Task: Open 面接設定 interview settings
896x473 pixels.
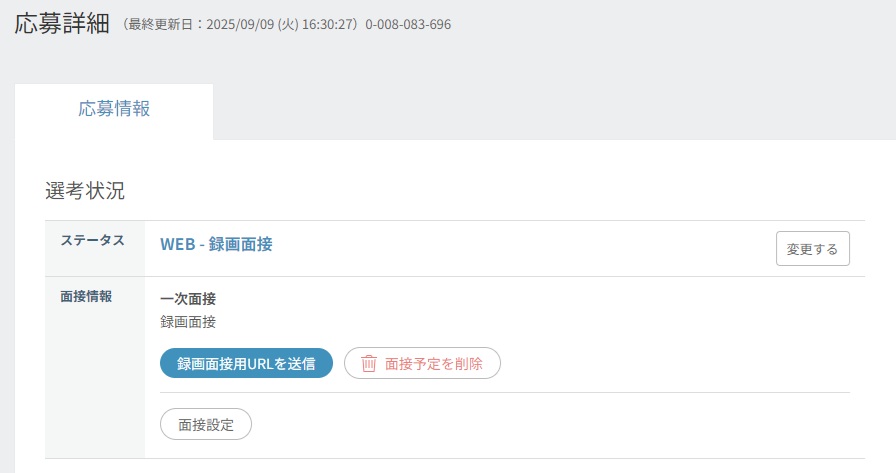Action: point(206,424)
